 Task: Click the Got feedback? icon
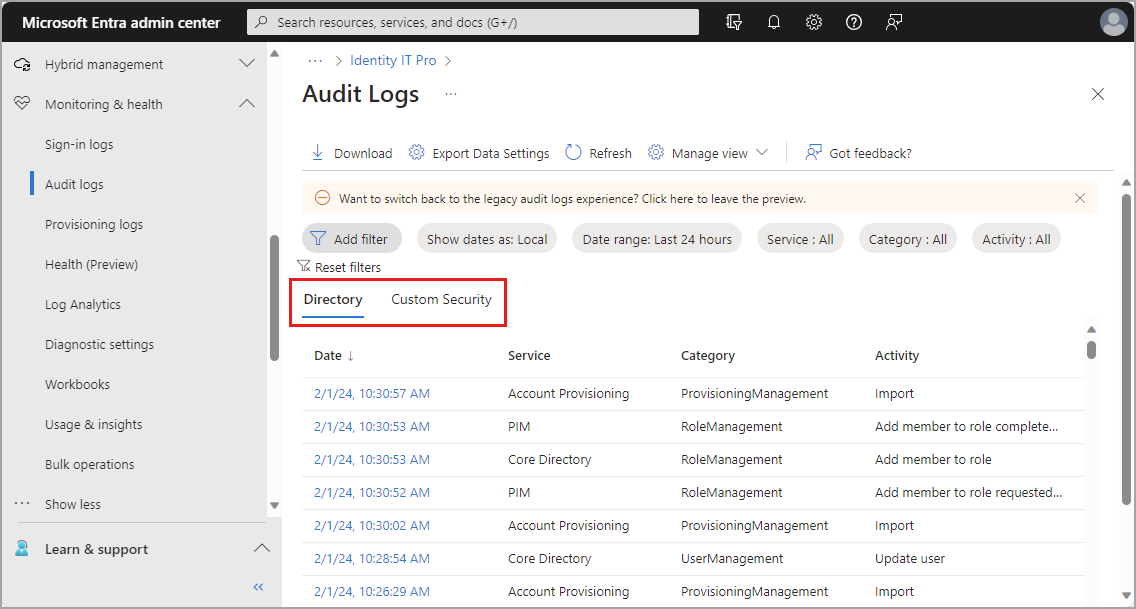coord(812,152)
